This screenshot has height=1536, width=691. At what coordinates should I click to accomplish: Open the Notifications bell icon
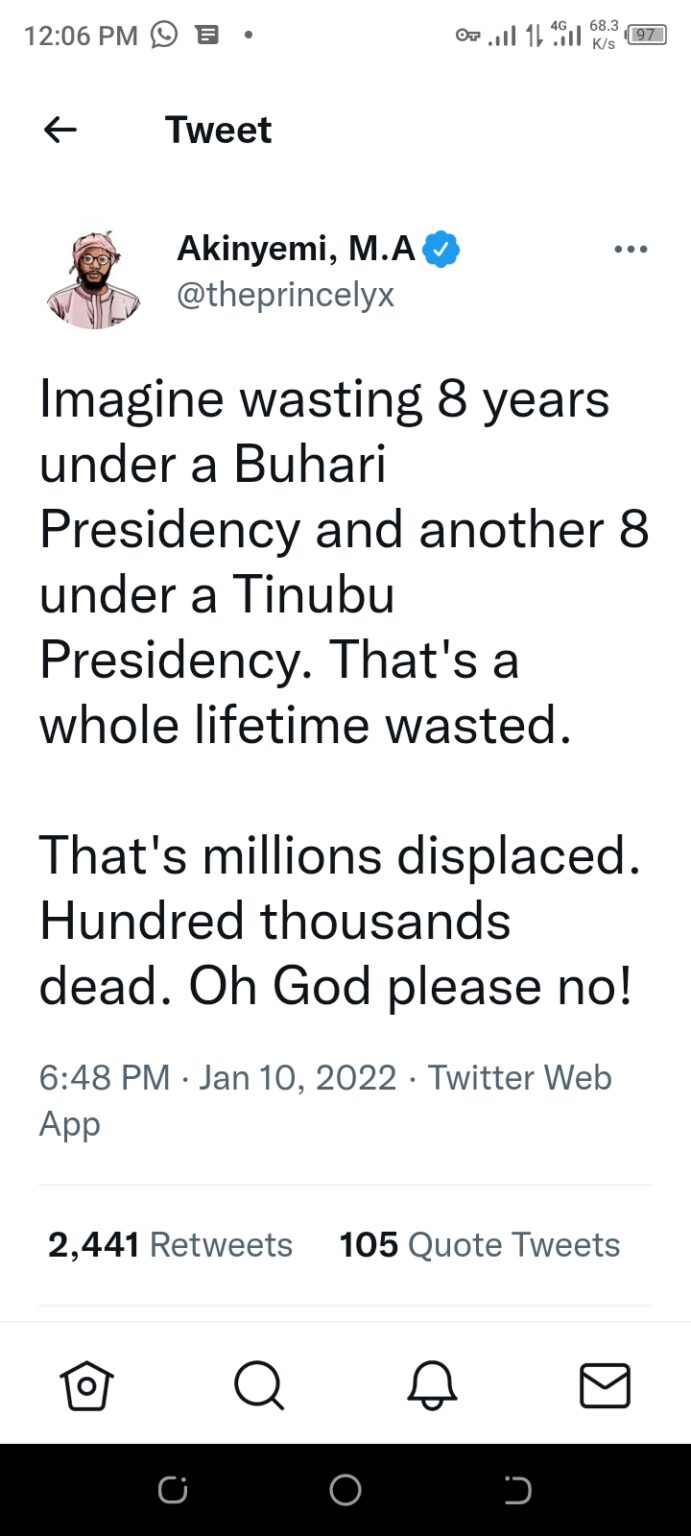[432, 1386]
